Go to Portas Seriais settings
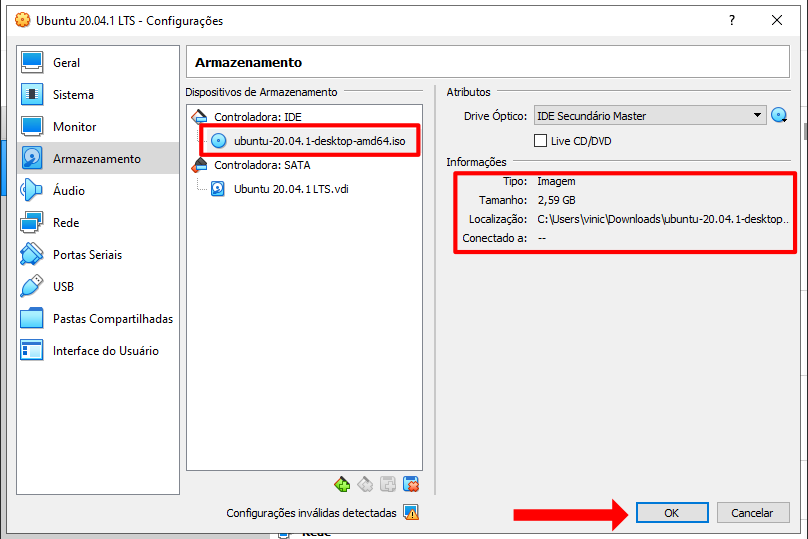The width and height of the screenshot is (808, 539). pos(98,255)
